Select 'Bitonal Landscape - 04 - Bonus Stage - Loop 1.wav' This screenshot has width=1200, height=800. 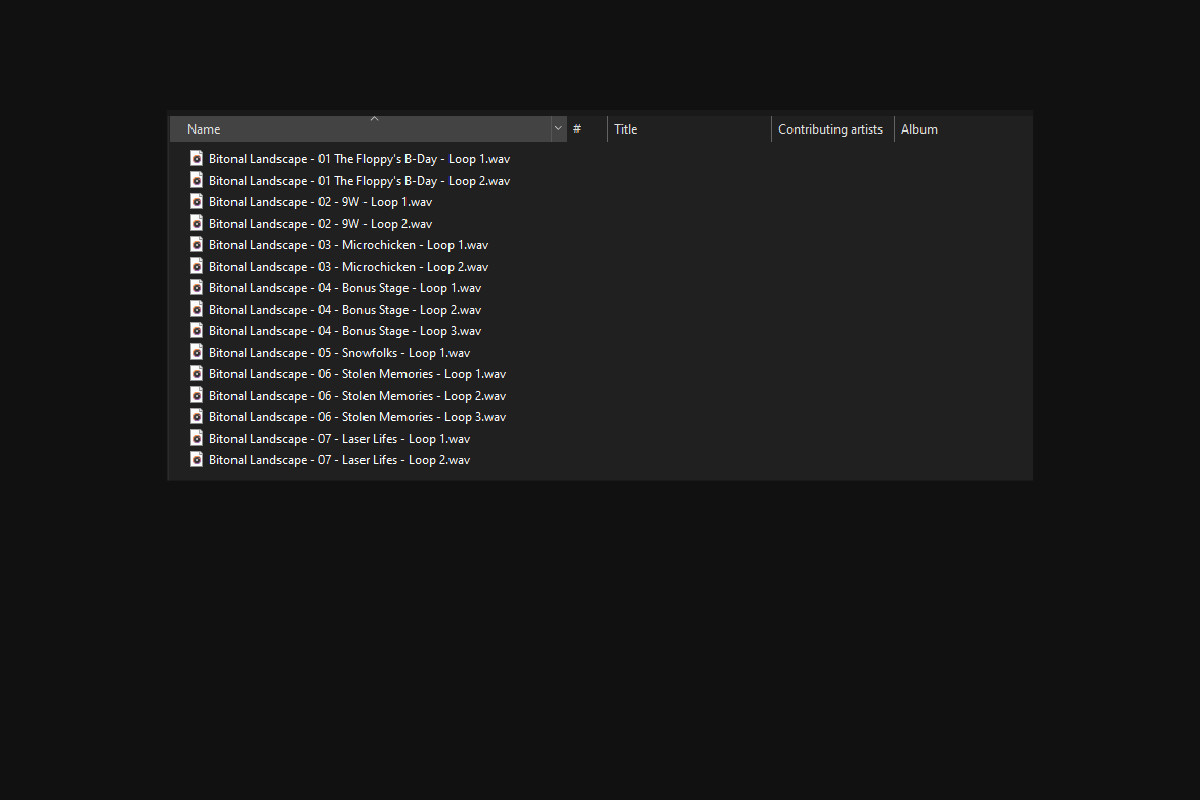[x=345, y=288]
